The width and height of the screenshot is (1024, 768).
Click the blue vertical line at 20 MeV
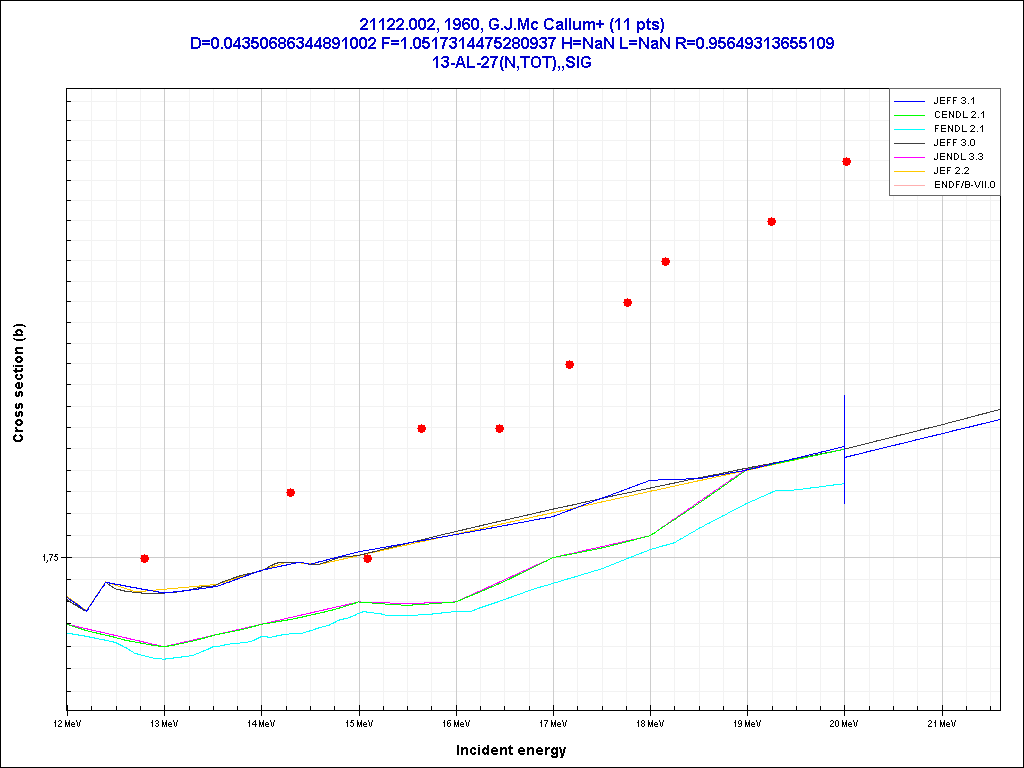pyautogui.click(x=845, y=420)
